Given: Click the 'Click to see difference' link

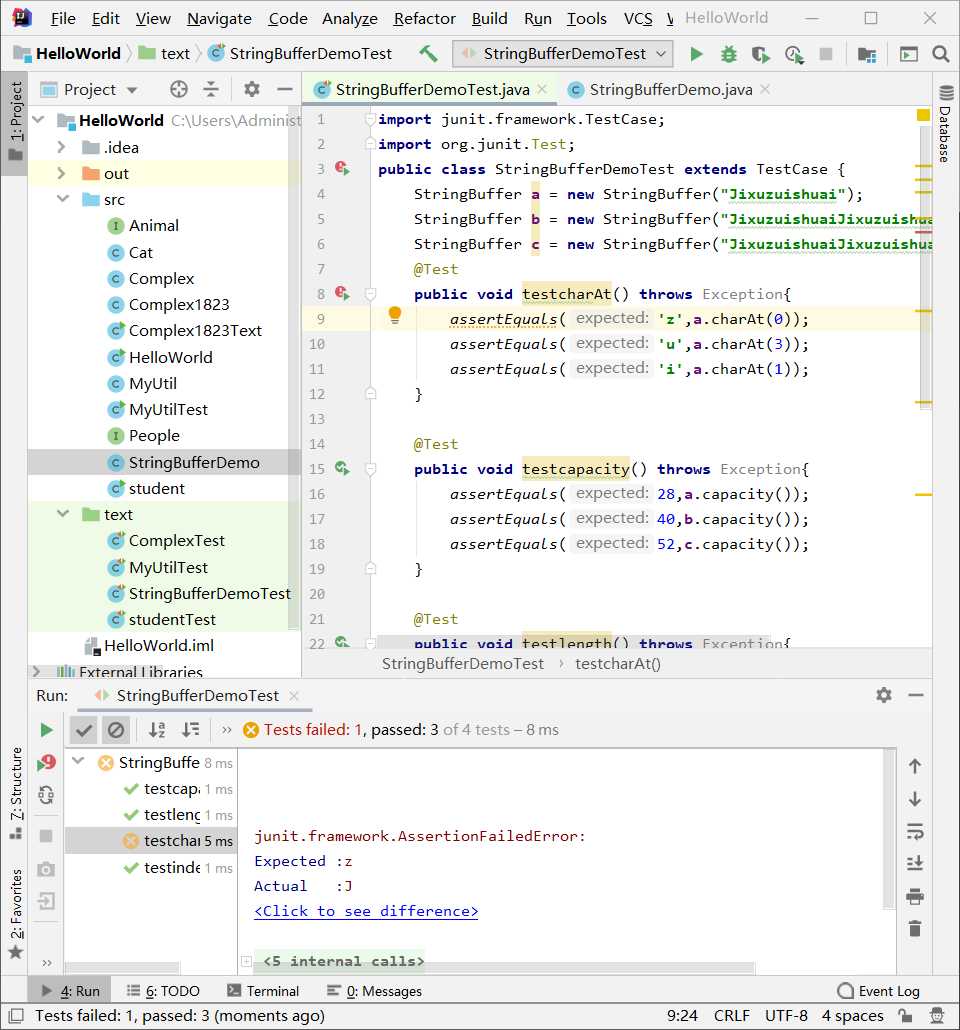Looking at the screenshot, I should [x=366, y=911].
